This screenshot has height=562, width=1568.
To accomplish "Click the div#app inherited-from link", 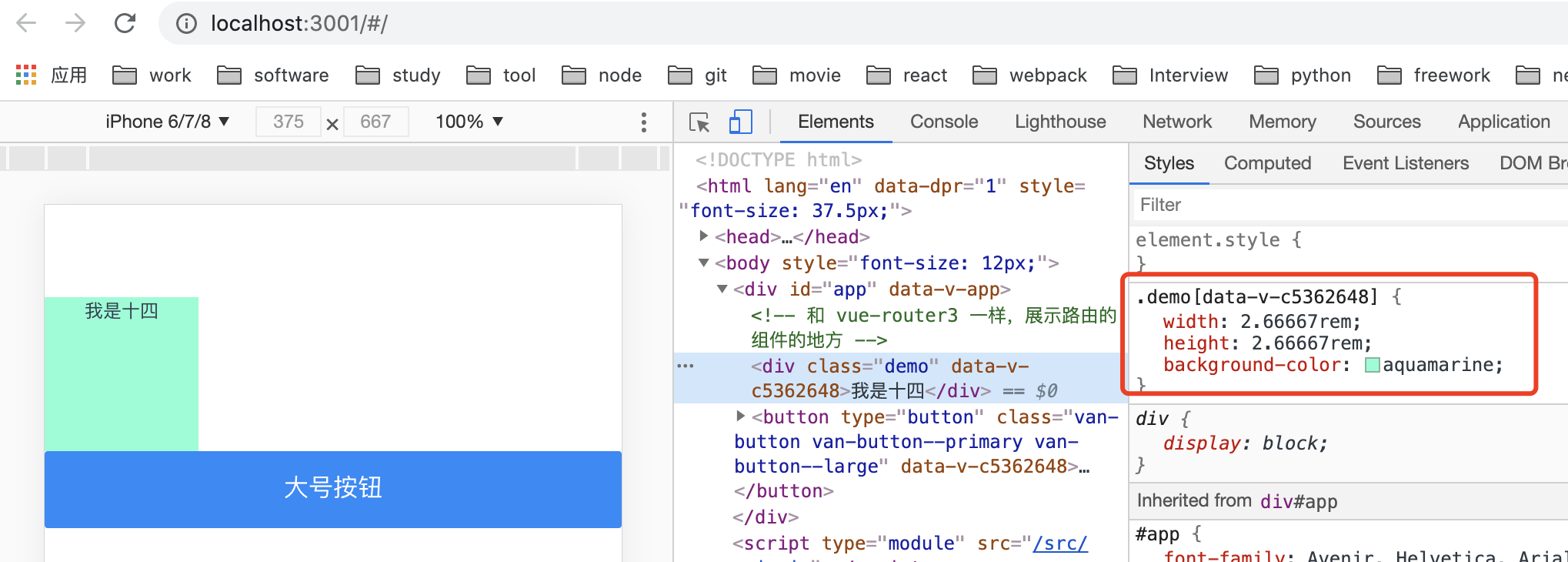I will click(1299, 501).
